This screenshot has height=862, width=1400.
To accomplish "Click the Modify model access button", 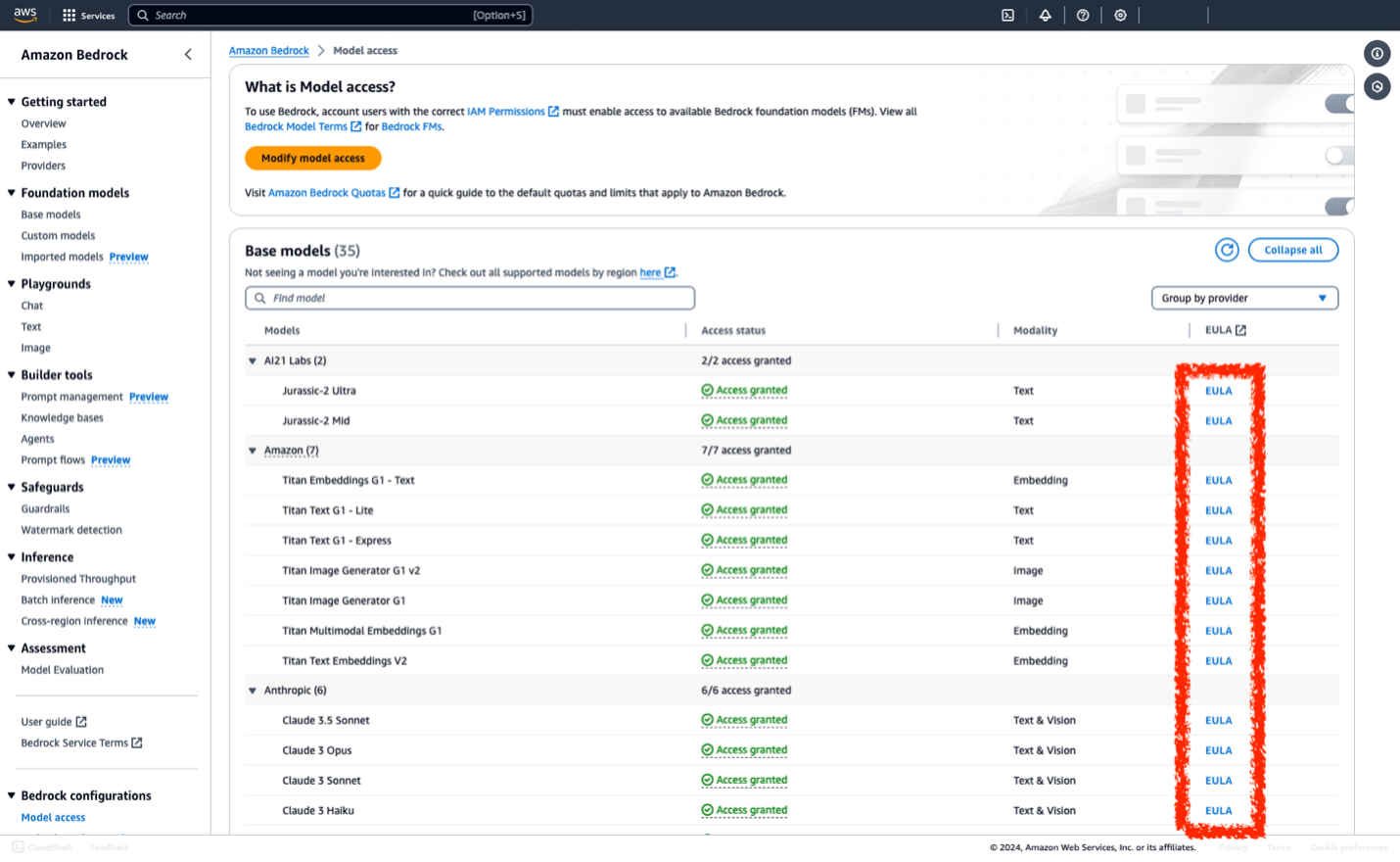I will 313,158.
